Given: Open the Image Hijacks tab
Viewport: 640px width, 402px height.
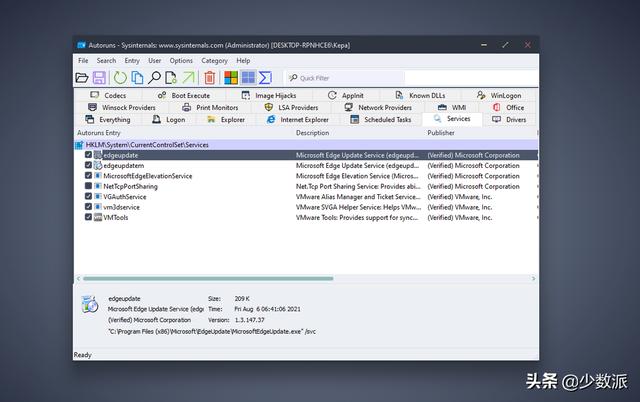Looking at the screenshot, I should point(269,95).
